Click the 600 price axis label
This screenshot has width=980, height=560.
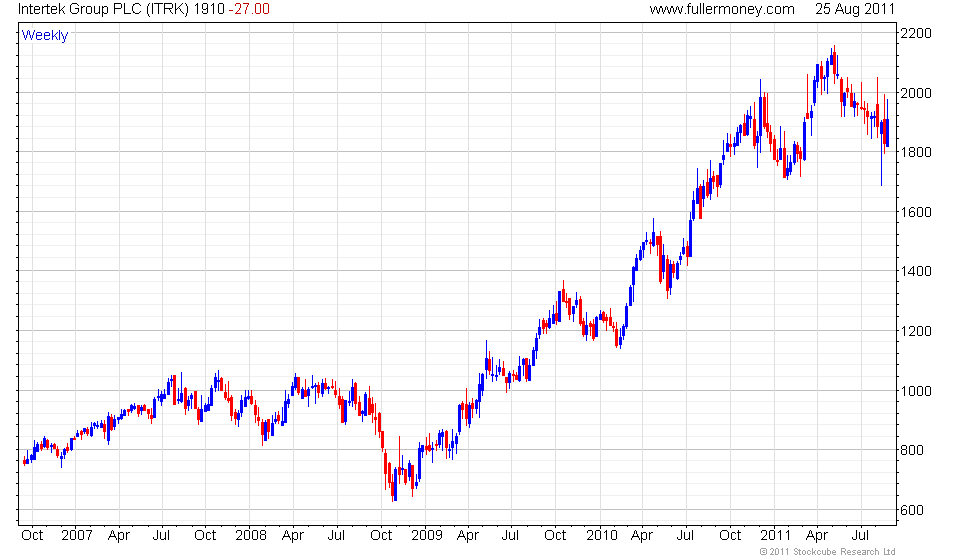coord(912,510)
